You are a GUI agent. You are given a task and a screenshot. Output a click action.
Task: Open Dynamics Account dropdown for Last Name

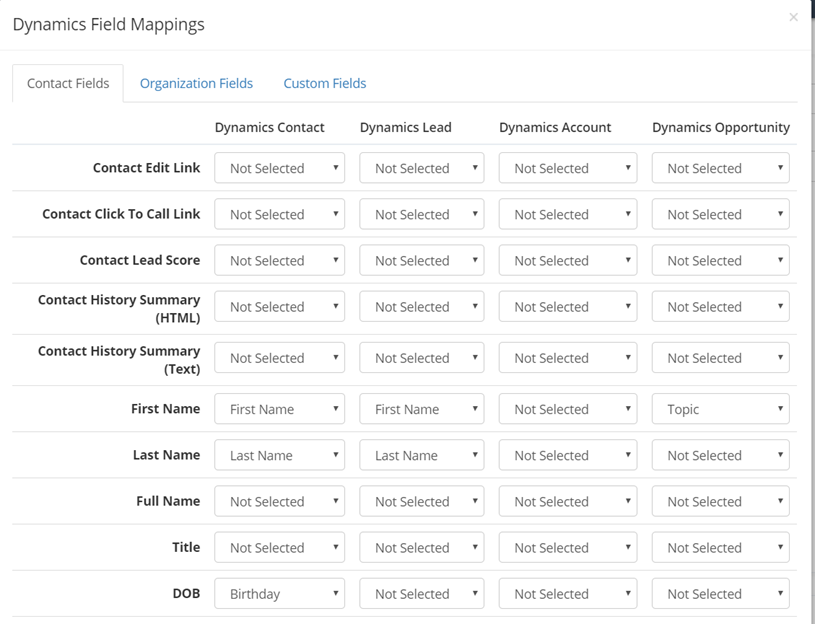(x=568, y=455)
